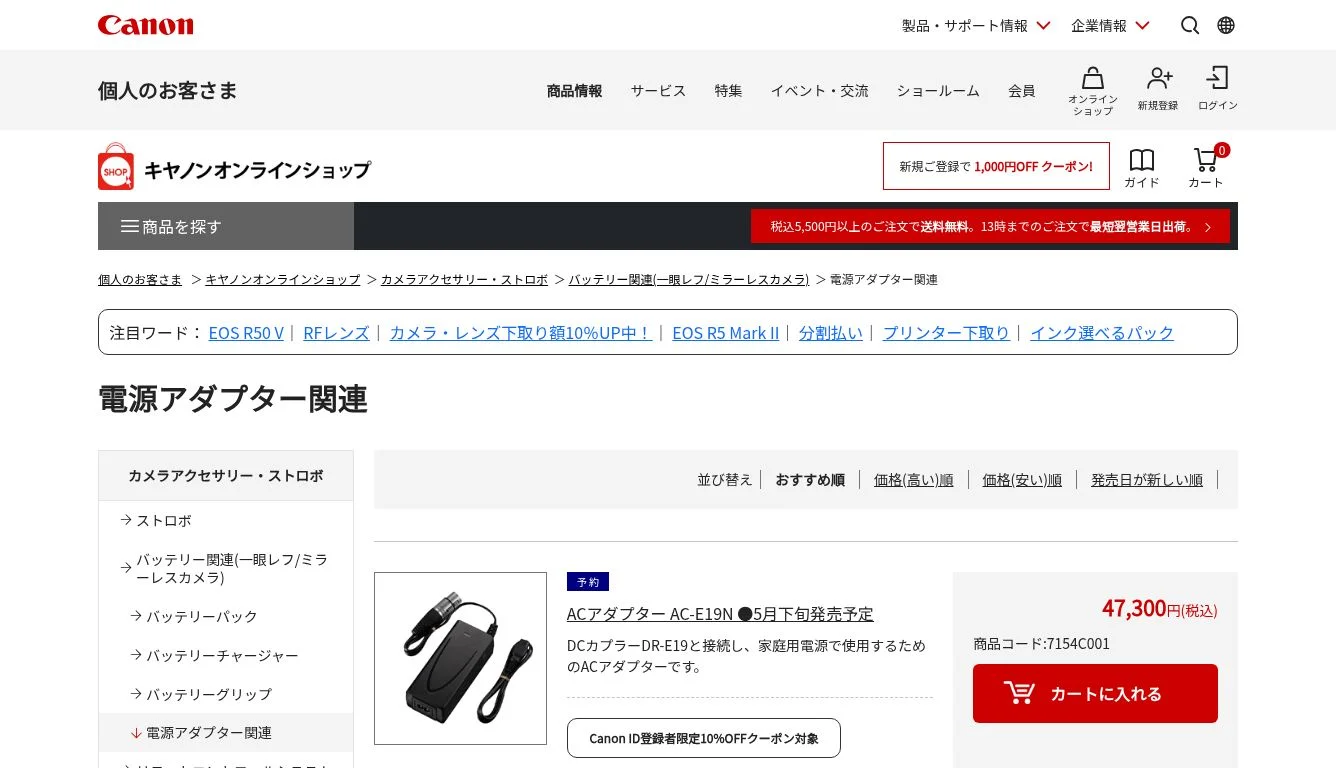Go to バッテリー関連 breadcrumb link
The width and height of the screenshot is (1336, 768).
[689, 279]
